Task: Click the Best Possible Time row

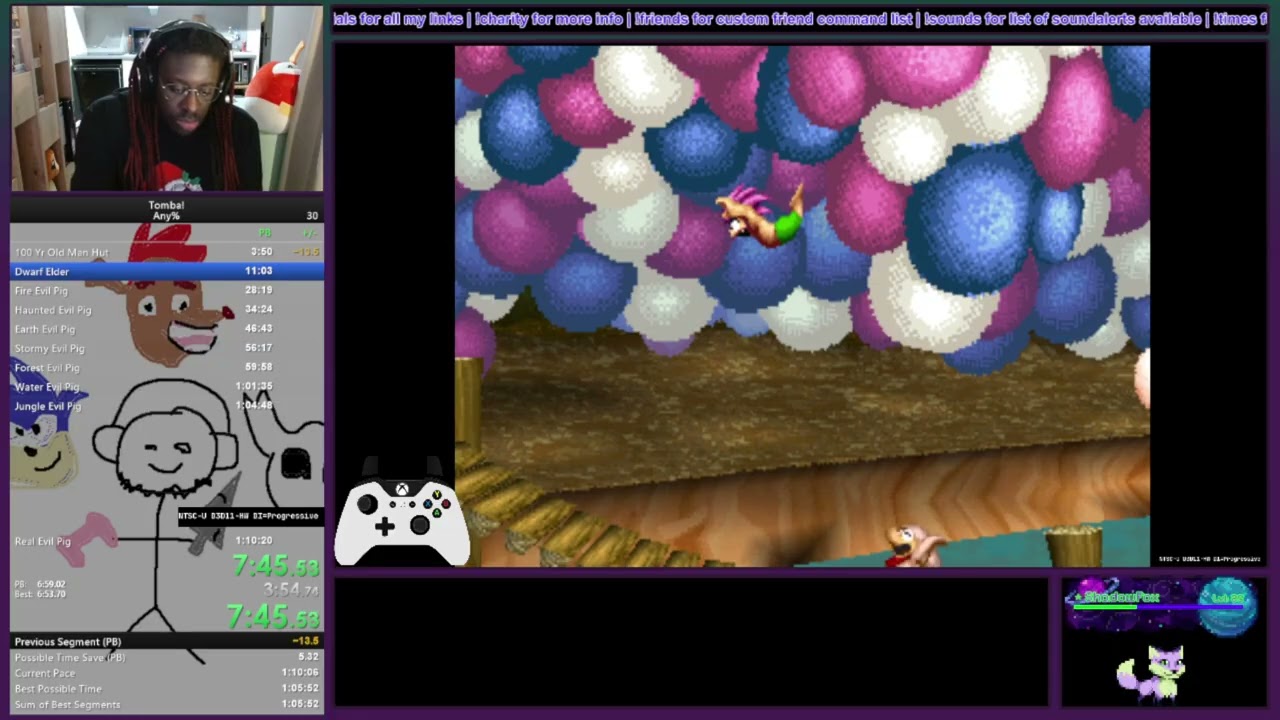Action: pyautogui.click(x=167, y=689)
